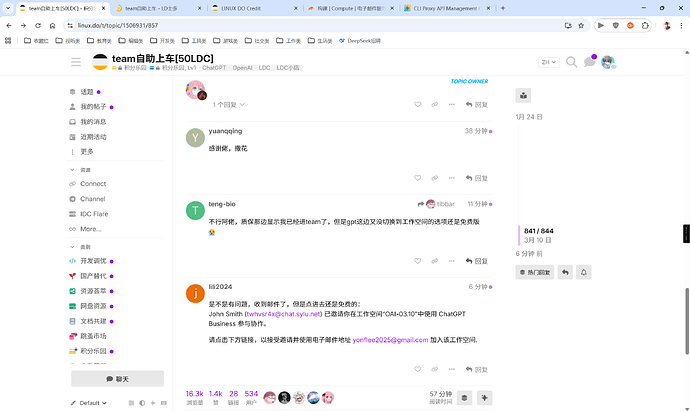This screenshot has height=411, width=690.
Task: Reload the page in the browser
Action: pos(38,26)
